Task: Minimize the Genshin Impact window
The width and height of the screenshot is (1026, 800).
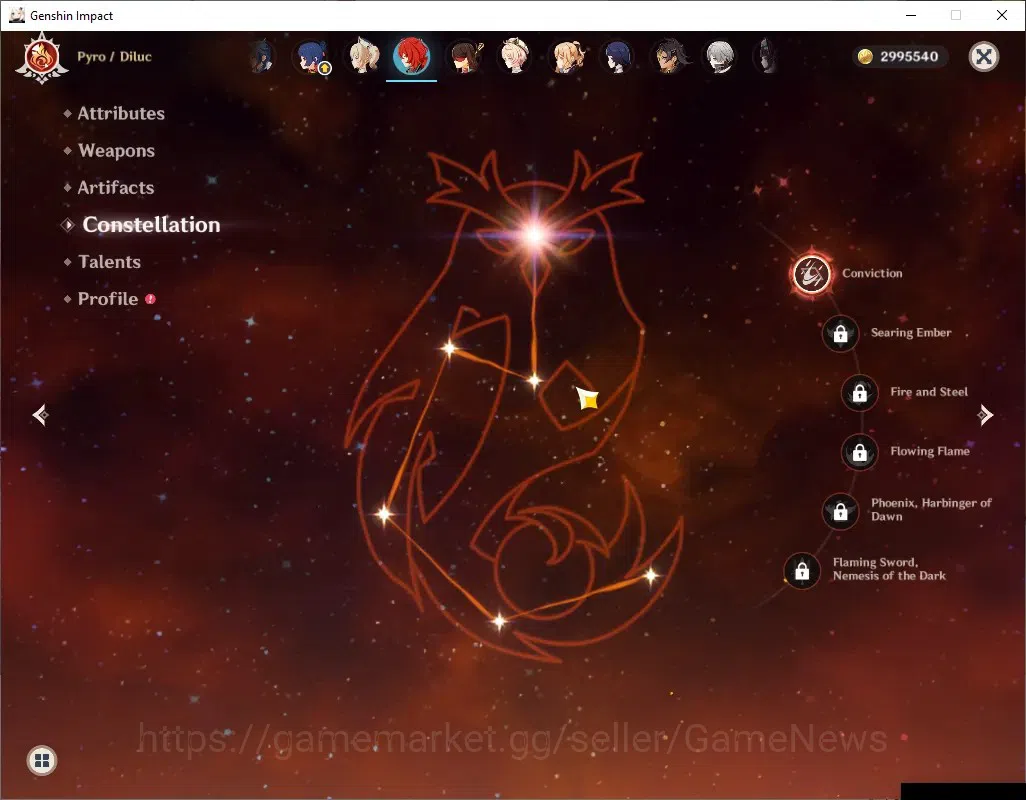Action: click(911, 15)
